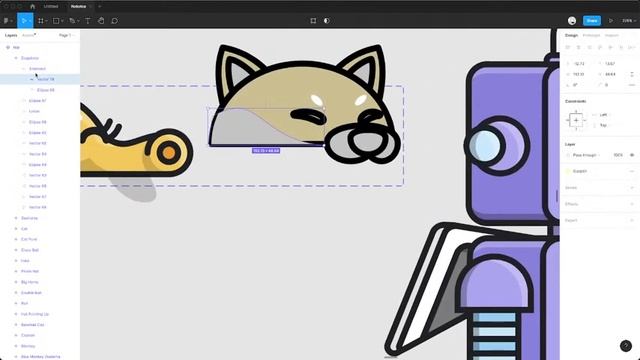Switch to the Layers tab

pyautogui.click(x=11, y=36)
